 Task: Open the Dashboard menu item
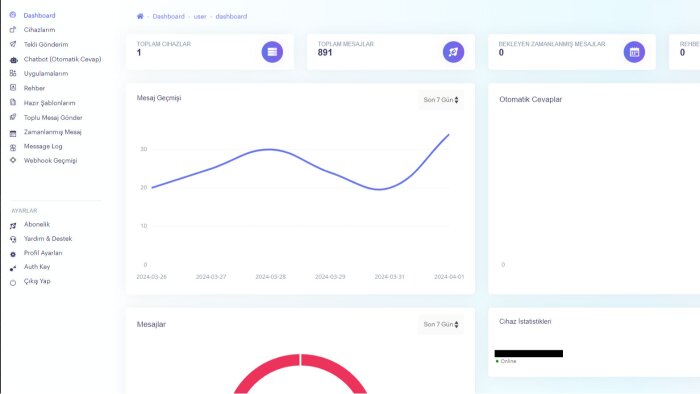(x=39, y=15)
